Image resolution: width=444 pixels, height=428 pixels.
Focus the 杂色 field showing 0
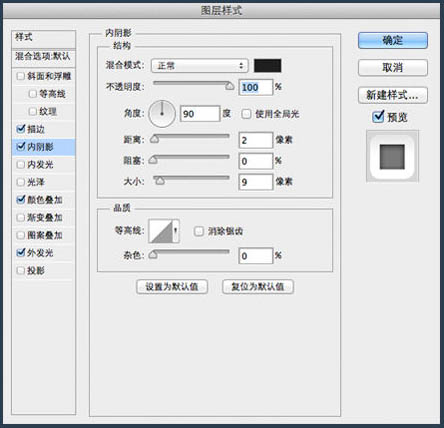(x=256, y=256)
